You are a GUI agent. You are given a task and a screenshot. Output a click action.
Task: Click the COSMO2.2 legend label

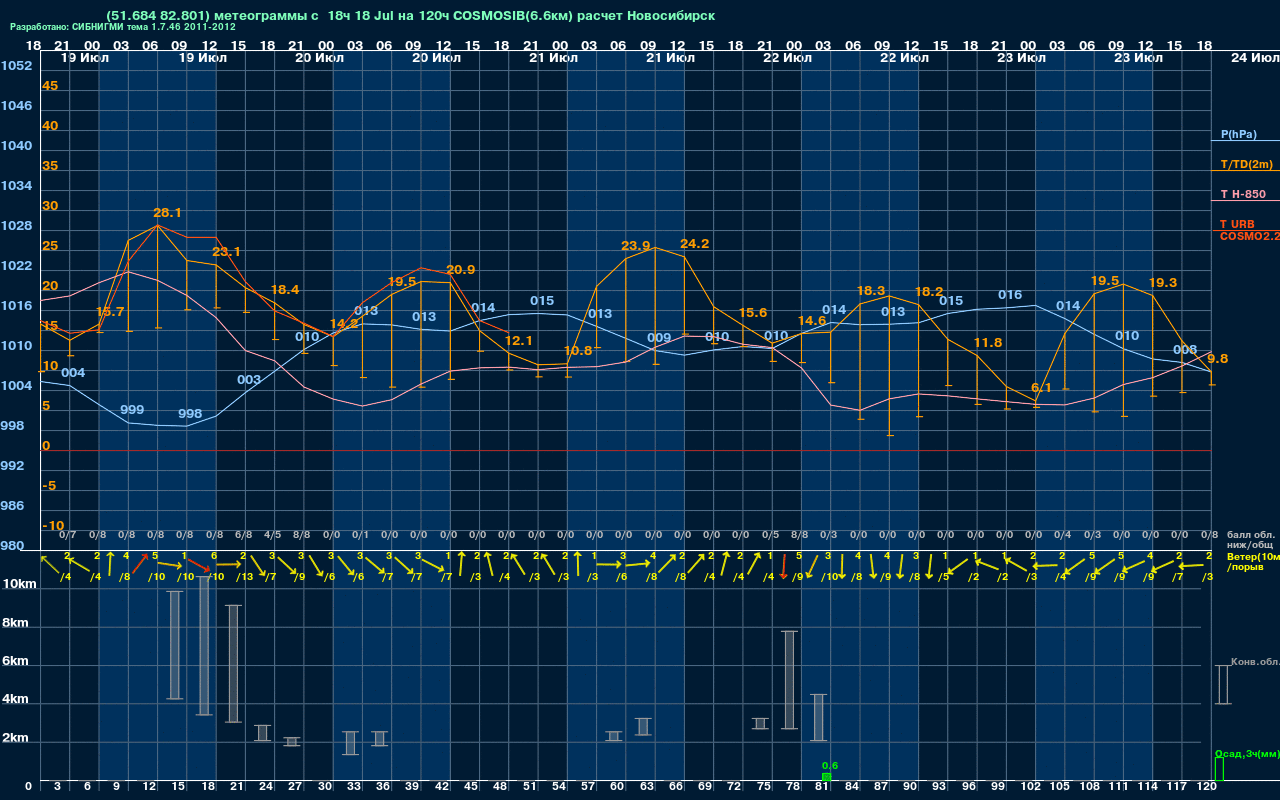[1250, 236]
